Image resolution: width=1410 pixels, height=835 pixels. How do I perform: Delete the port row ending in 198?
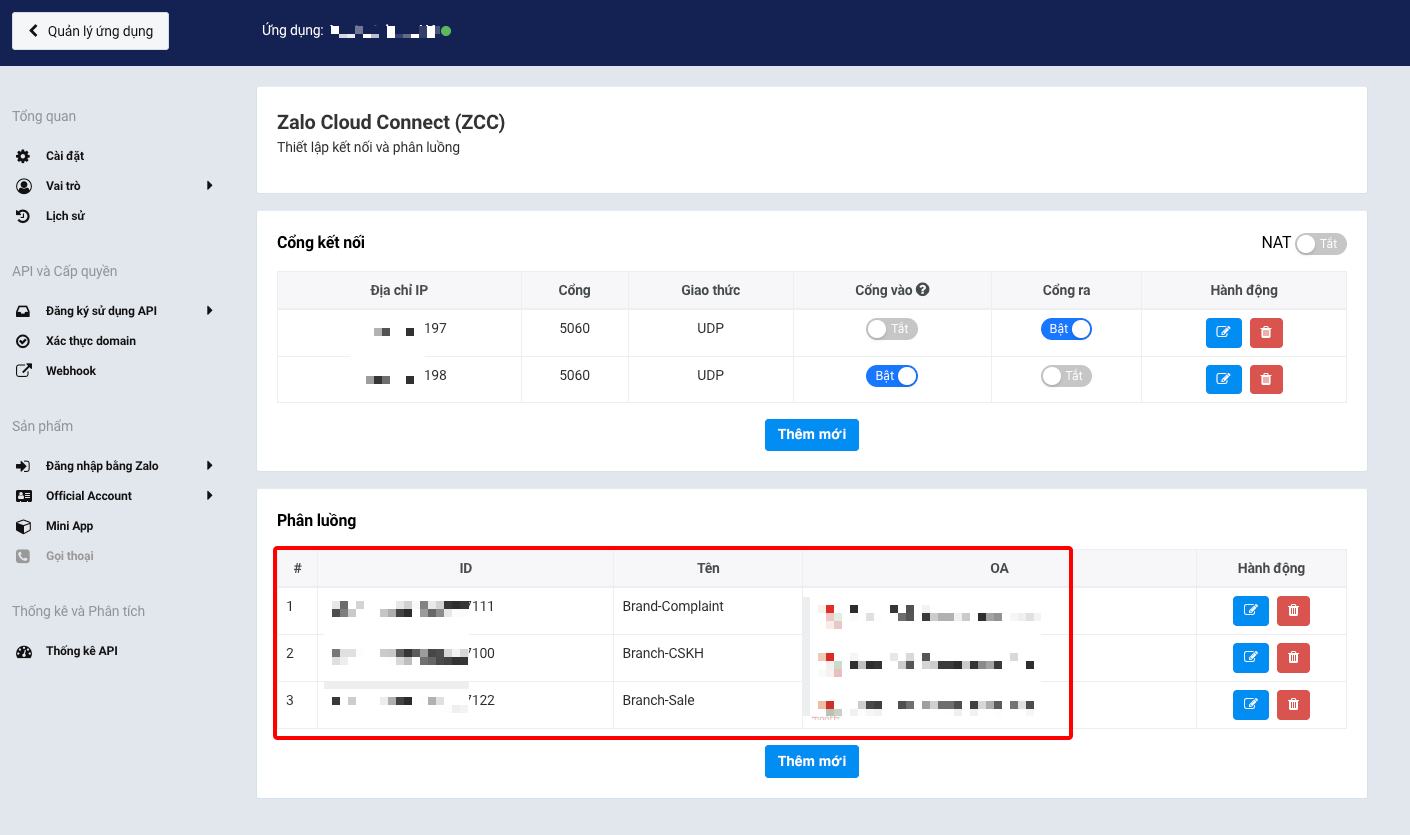click(1266, 380)
